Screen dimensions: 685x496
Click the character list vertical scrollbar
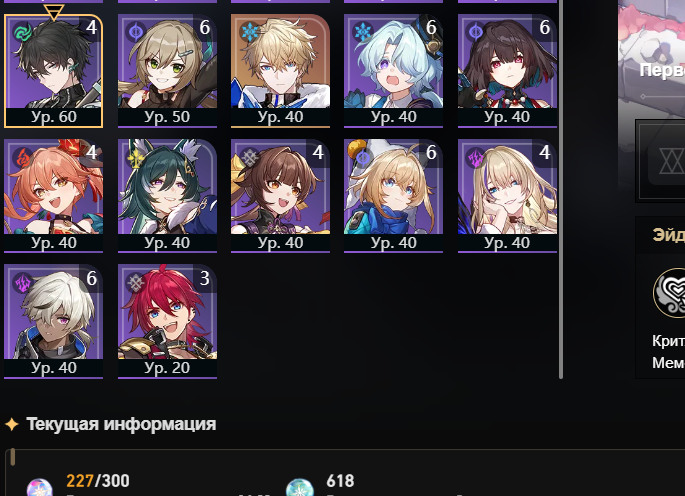point(561,189)
